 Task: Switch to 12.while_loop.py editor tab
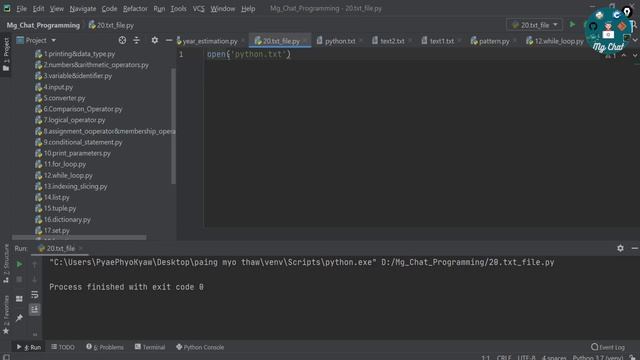[558, 41]
